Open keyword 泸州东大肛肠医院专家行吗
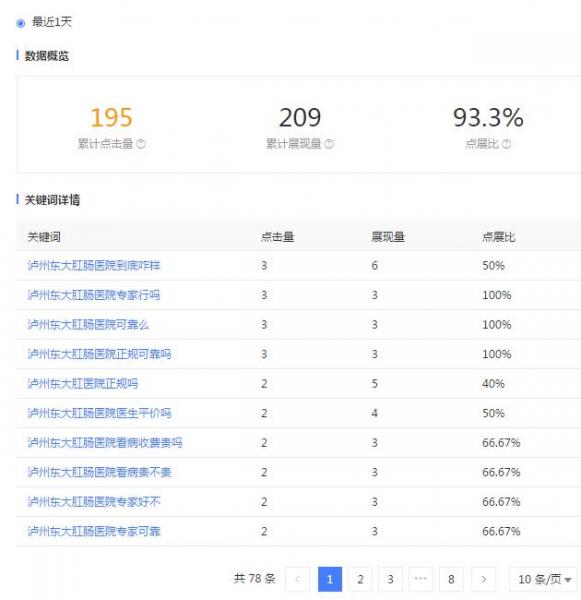 pos(94,295)
